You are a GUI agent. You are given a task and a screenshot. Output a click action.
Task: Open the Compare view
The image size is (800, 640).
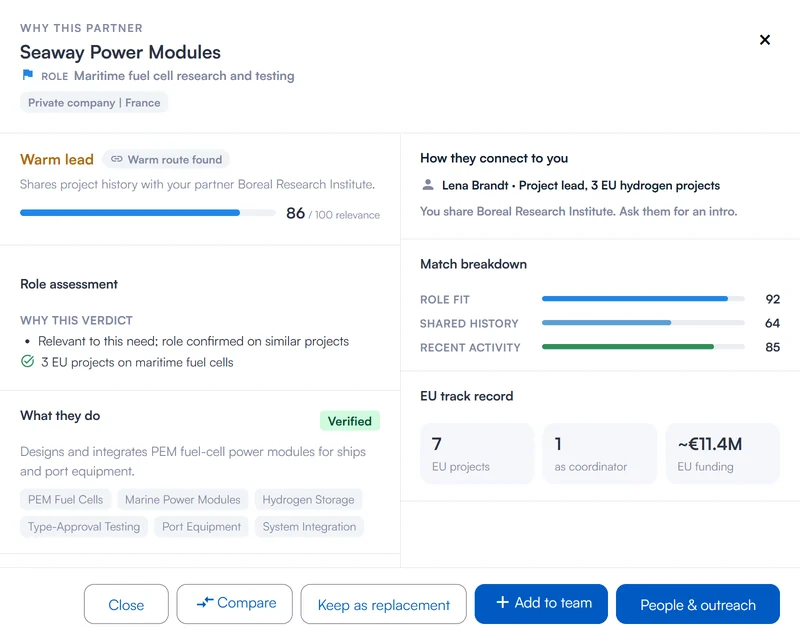235,604
